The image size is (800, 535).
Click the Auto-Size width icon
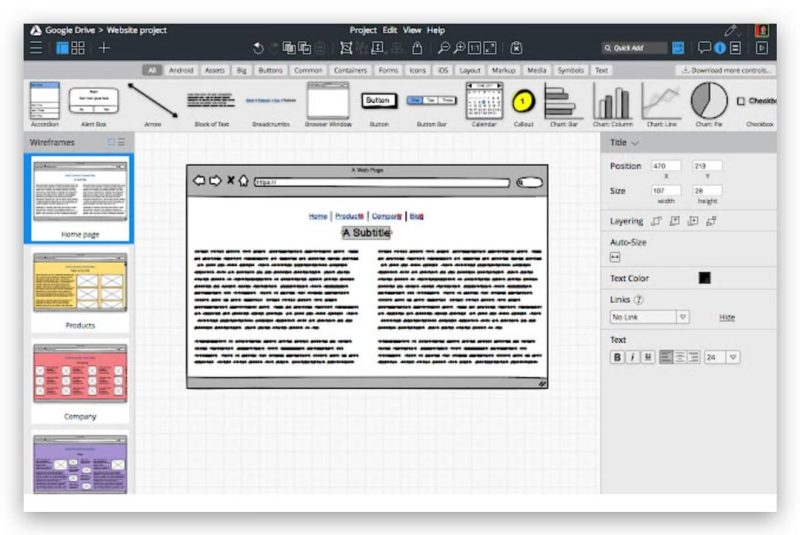(x=615, y=257)
